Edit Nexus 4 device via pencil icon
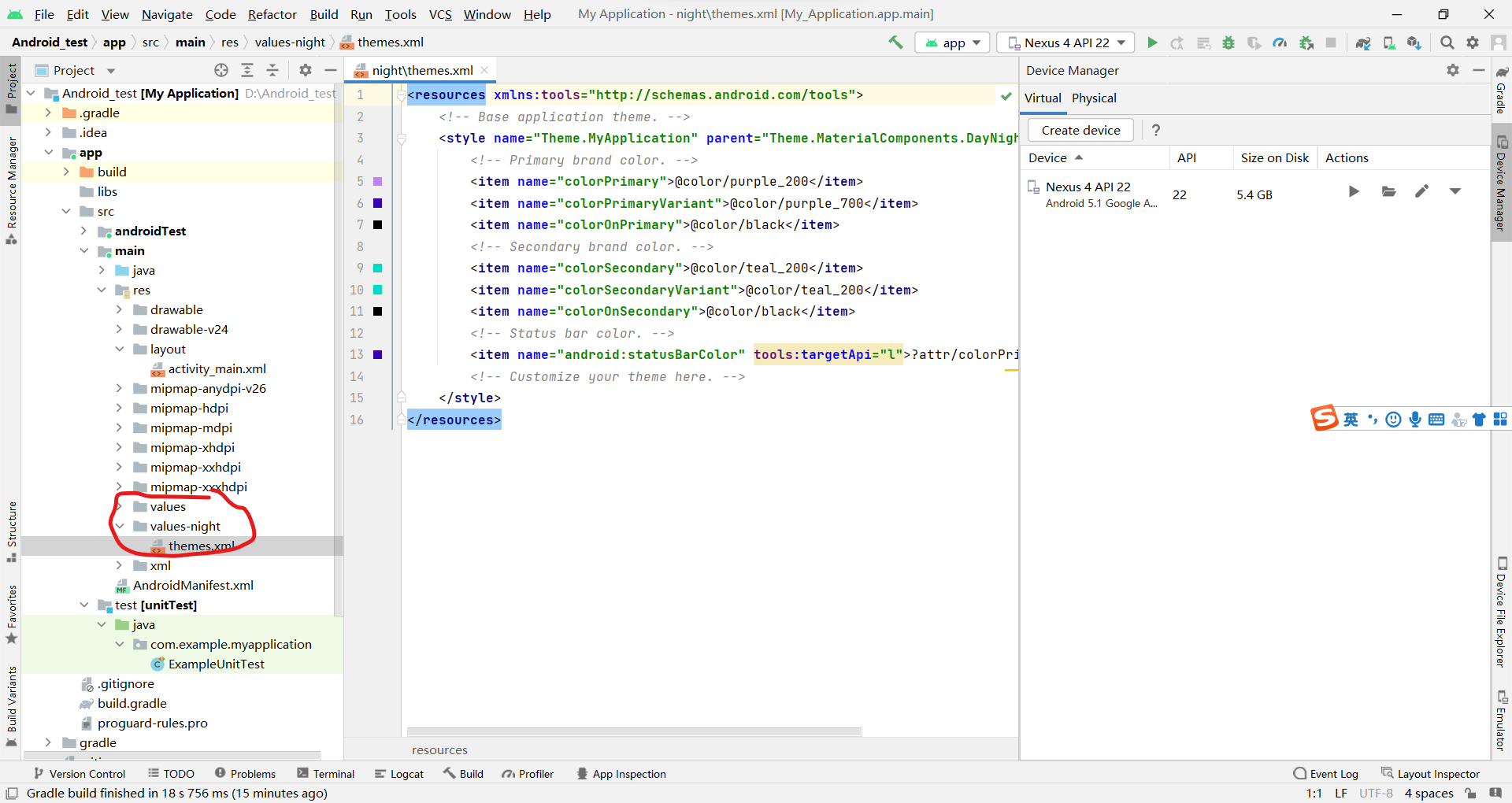The height and width of the screenshot is (803, 1512). (1422, 191)
